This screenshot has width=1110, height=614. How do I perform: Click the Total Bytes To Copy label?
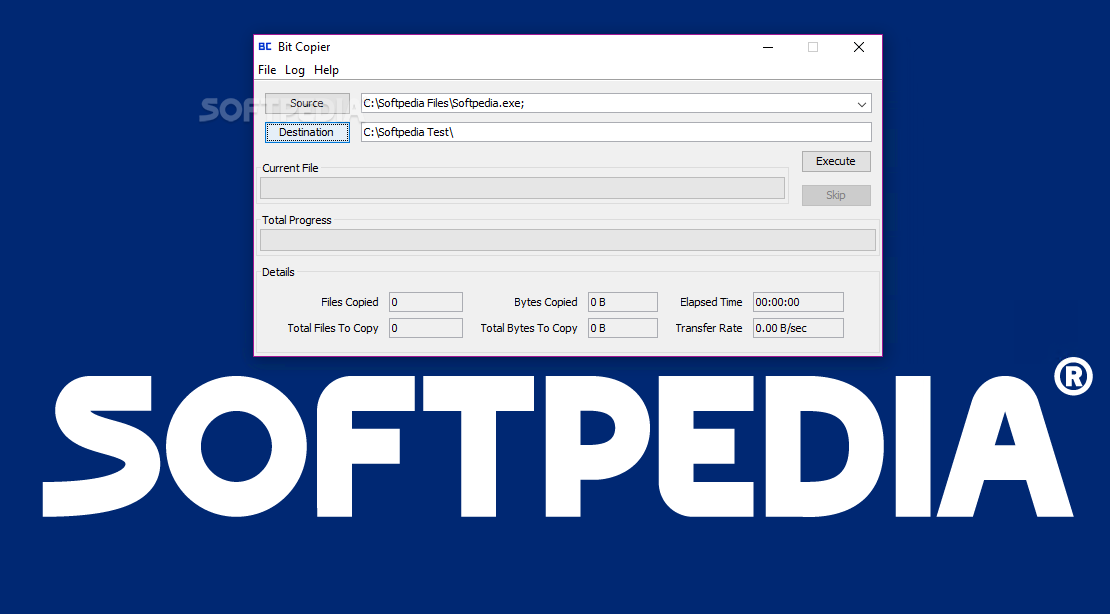pos(529,329)
